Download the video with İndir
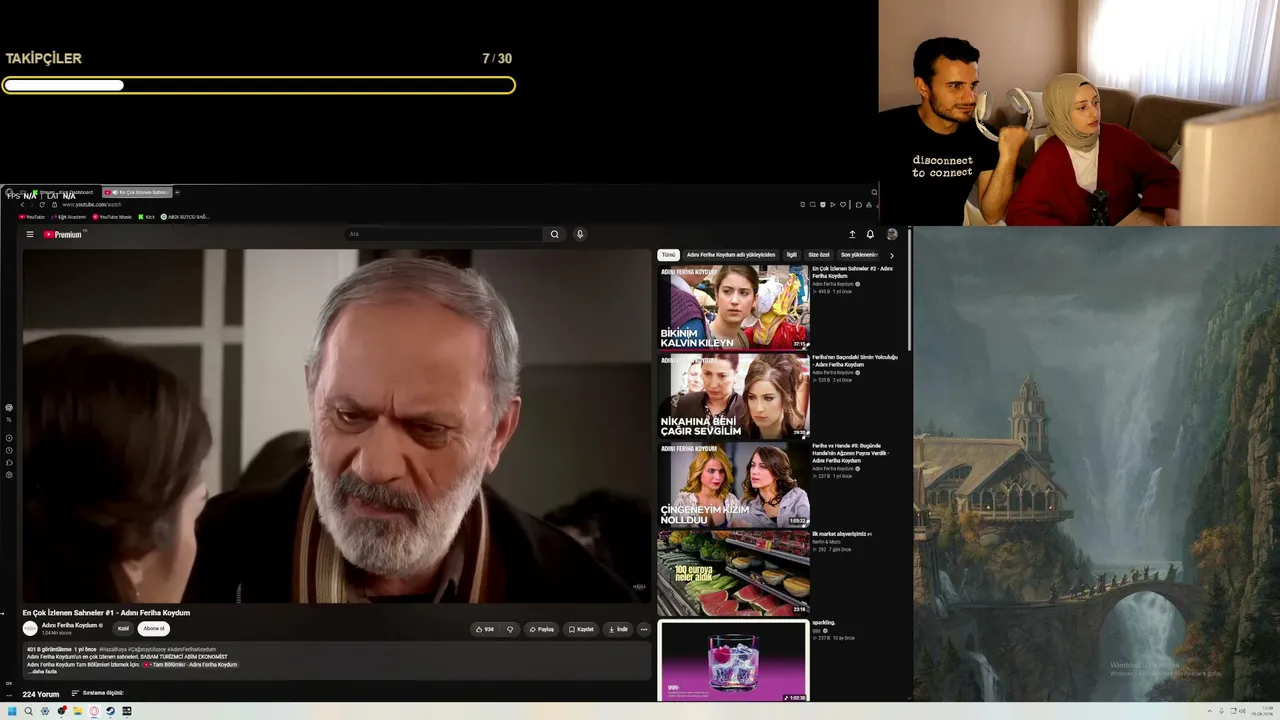 pyautogui.click(x=618, y=629)
